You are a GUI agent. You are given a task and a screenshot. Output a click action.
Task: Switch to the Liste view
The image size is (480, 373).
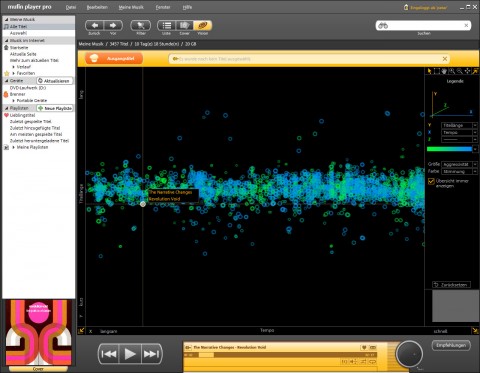[x=166, y=25]
